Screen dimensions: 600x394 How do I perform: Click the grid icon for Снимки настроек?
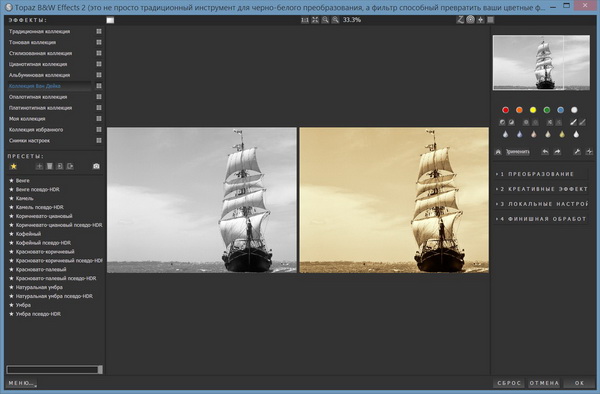99,140
